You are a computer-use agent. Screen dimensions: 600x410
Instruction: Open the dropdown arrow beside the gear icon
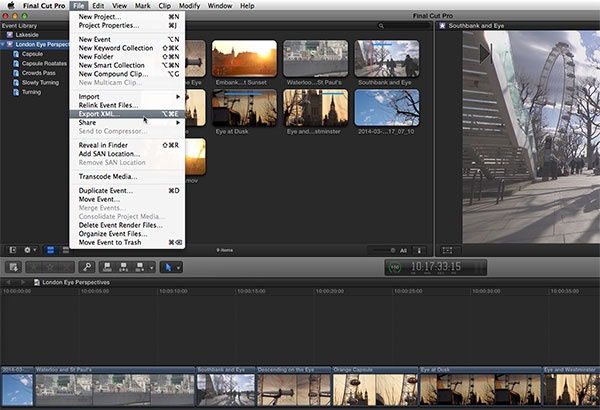(x=35, y=250)
